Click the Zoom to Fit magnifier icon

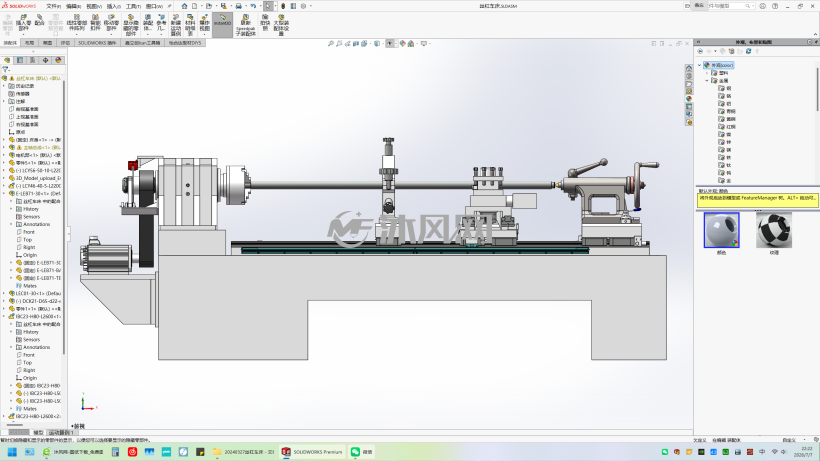pyautogui.click(x=331, y=43)
